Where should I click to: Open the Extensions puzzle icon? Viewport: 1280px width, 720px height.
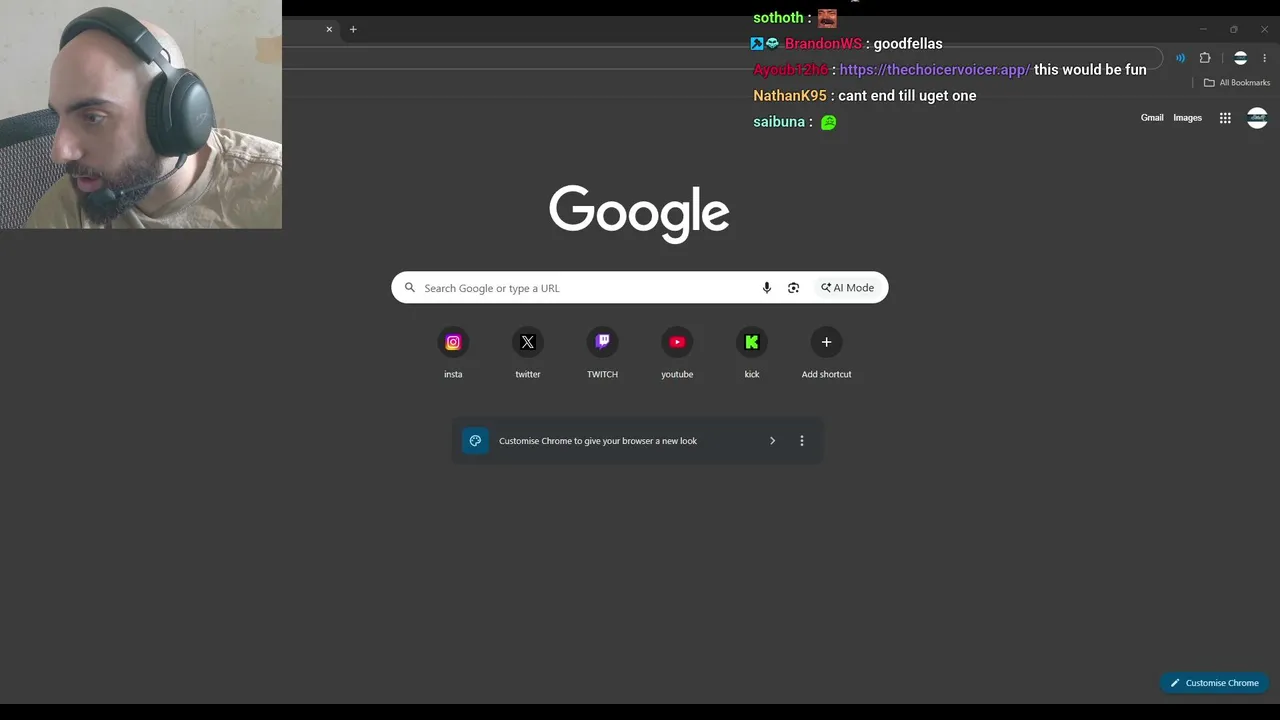pos(1205,58)
